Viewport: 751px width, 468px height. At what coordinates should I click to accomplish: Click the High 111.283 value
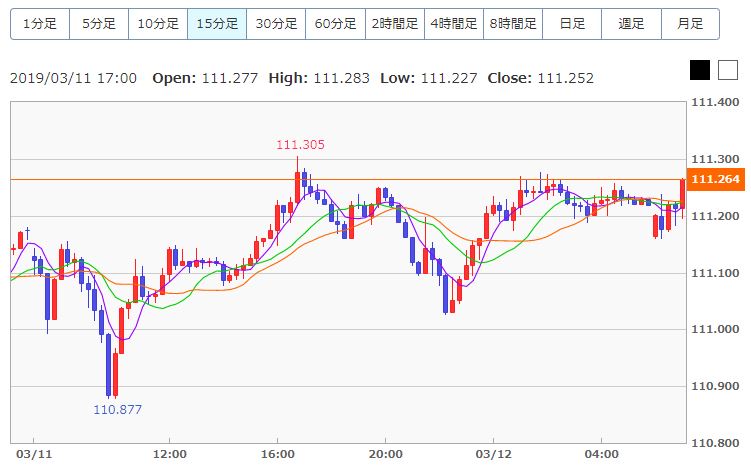point(341,78)
